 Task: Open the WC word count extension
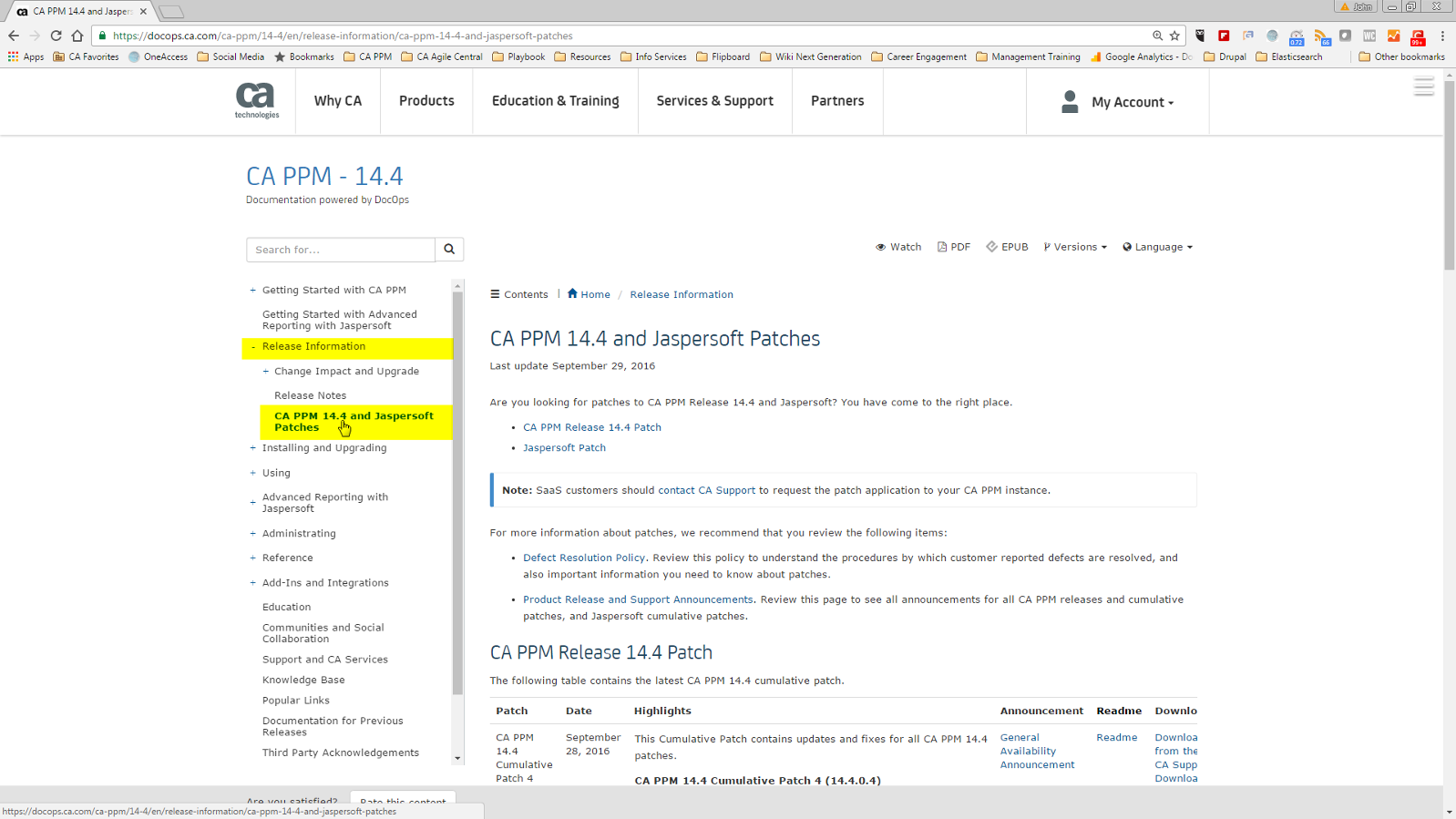coord(1369,36)
